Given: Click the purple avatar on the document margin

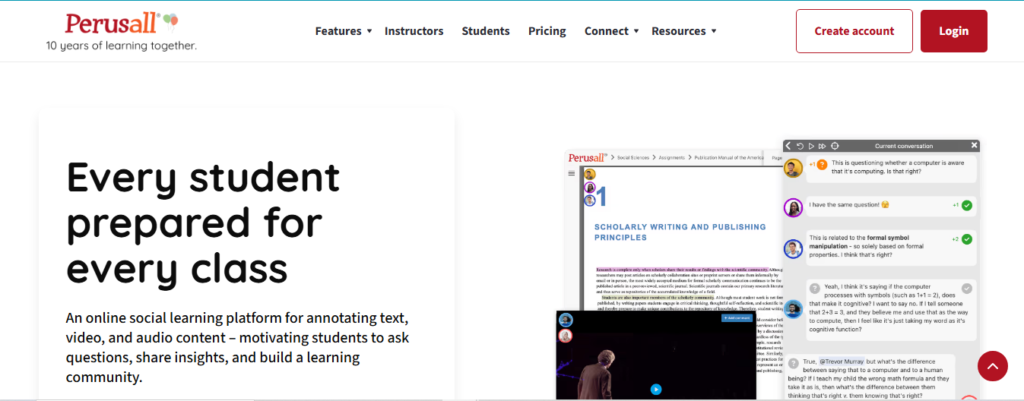Looking at the screenshot, I should (x=590, y=187).
